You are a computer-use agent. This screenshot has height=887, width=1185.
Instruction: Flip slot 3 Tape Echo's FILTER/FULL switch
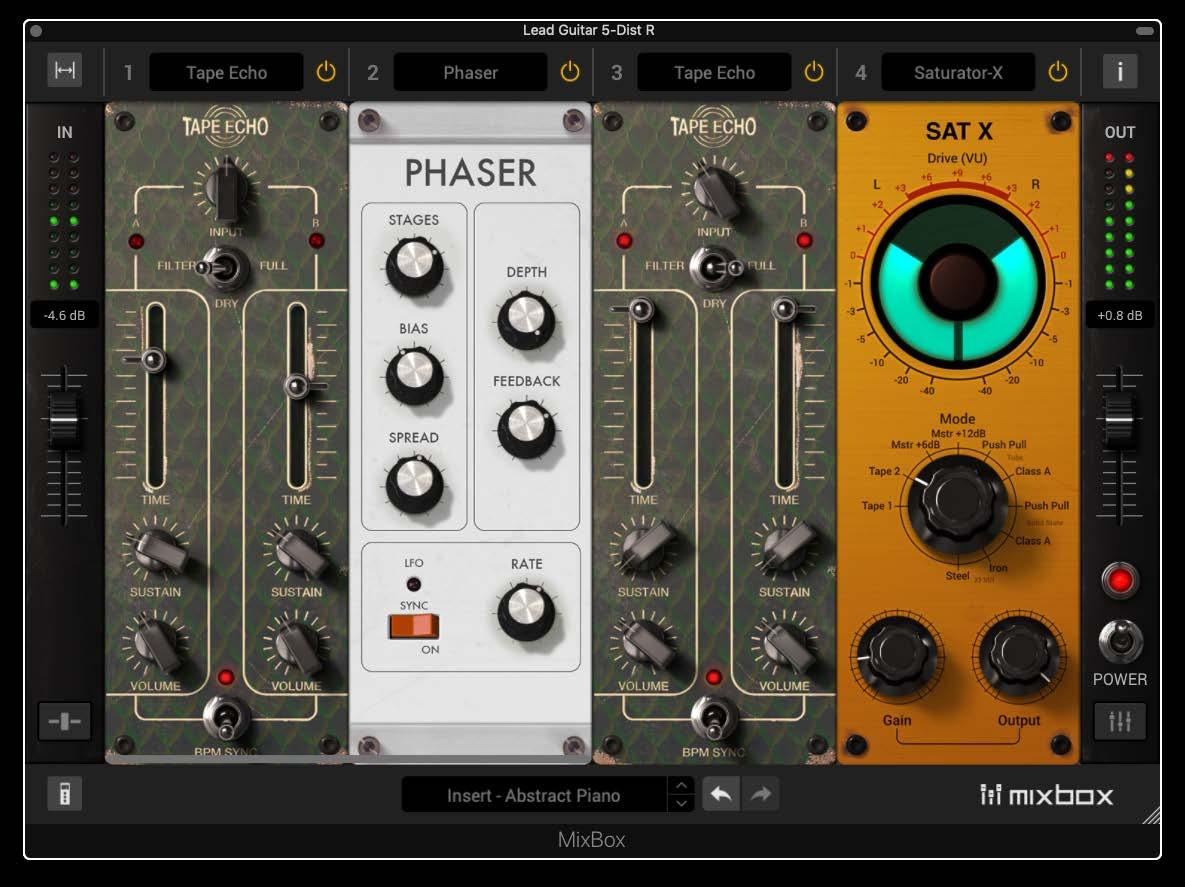point(716,267)
